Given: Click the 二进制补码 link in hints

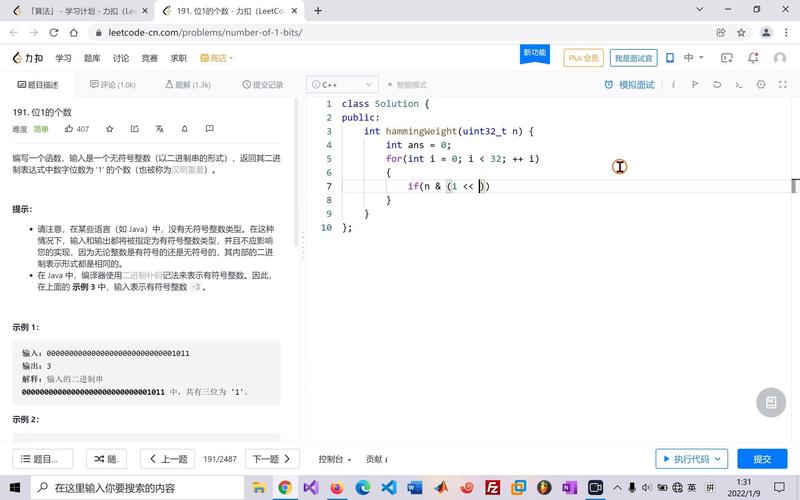Looking at the screenshot, I should [x=142, y=276].
